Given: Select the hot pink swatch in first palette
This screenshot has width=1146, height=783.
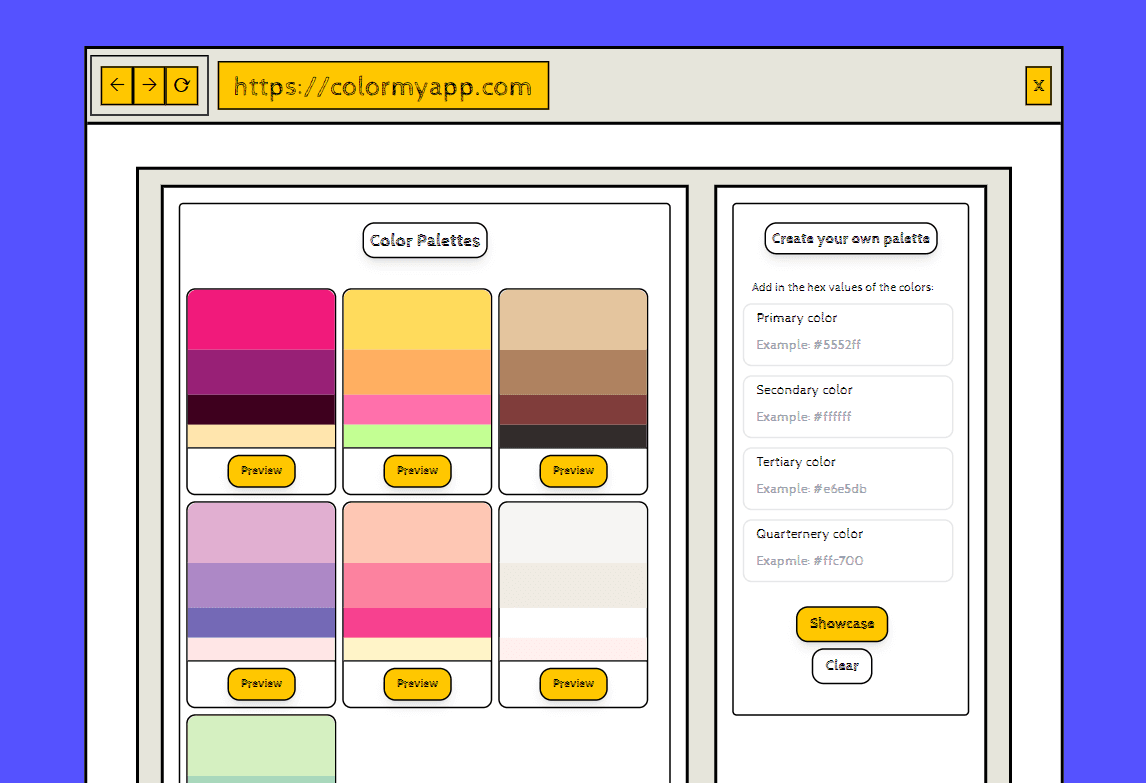Looking at the screenshot, I should tap(261, 320).
